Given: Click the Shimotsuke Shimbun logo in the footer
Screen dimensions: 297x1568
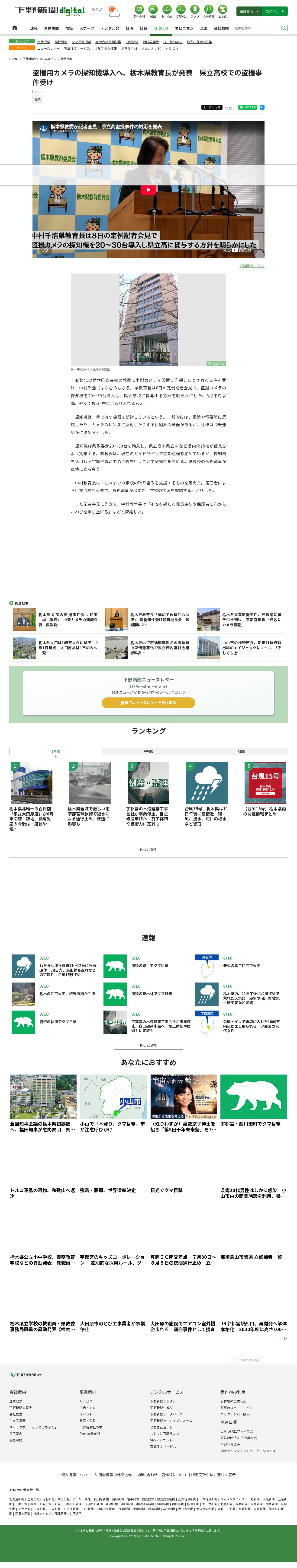Looking at the screenshot, I should click(26, 1375).
